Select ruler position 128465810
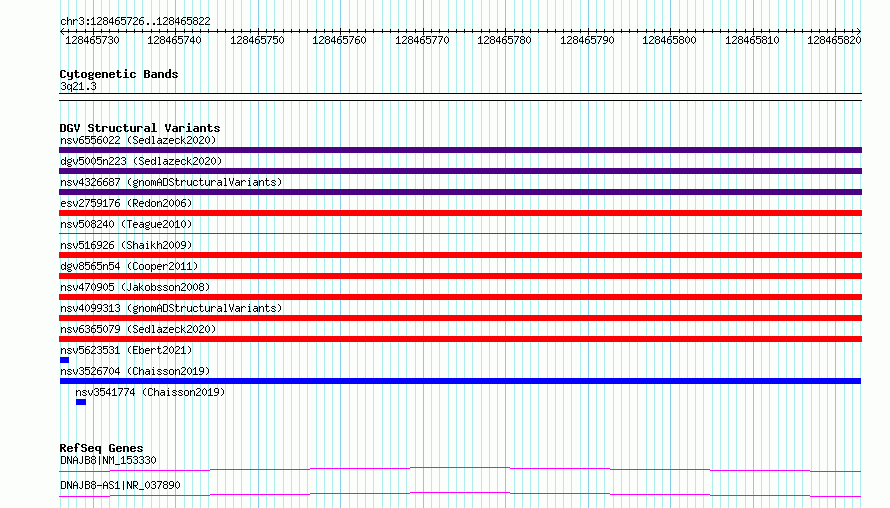890x508 pixels. (x=752, y=40)
